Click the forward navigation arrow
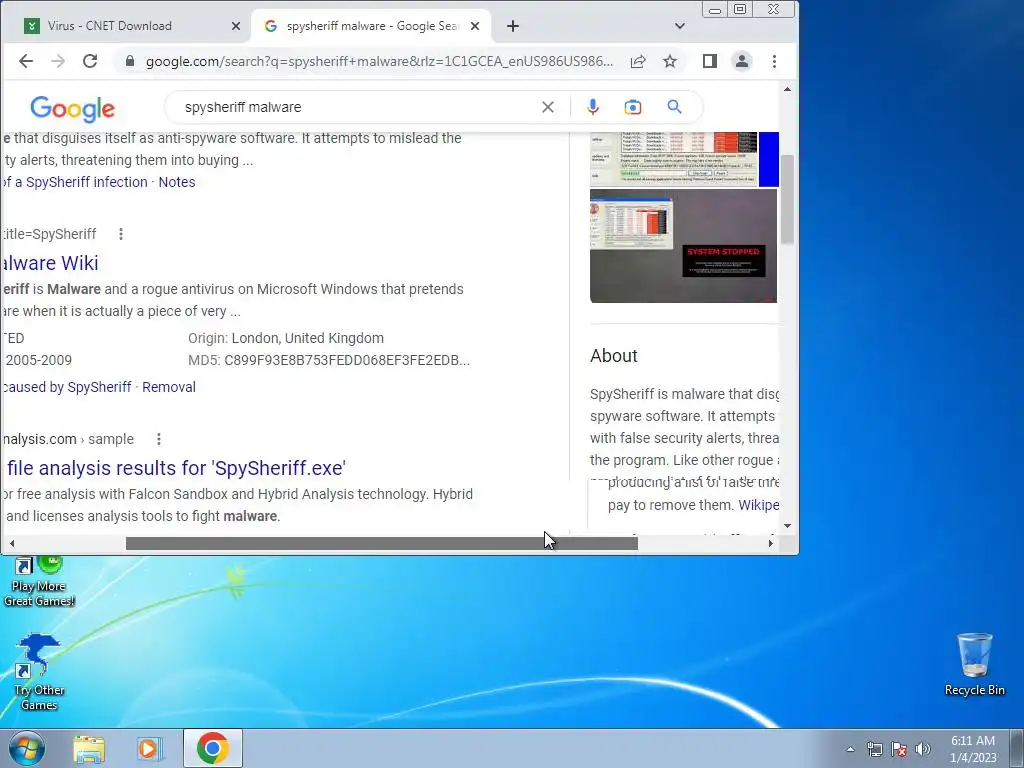Viewport: 1024px width, 768px height. click(x=58, y=61)
